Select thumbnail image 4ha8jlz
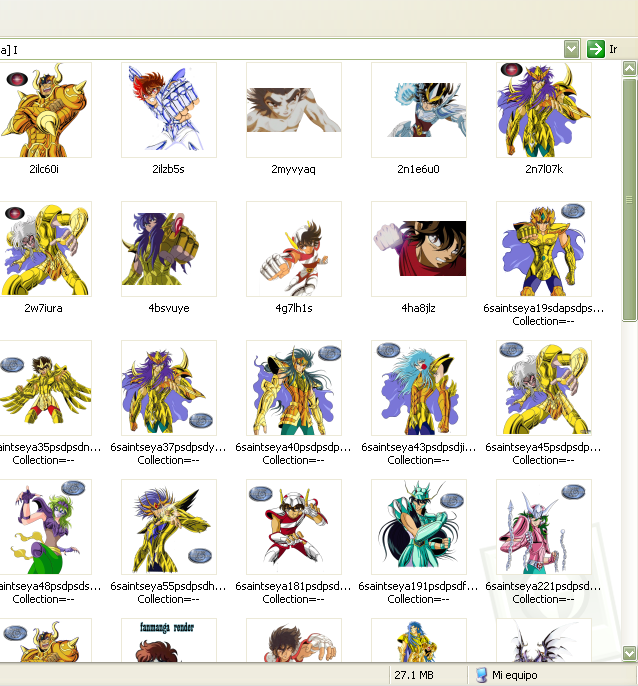Screen dimensions: 638x686 [x=419, y=249]
